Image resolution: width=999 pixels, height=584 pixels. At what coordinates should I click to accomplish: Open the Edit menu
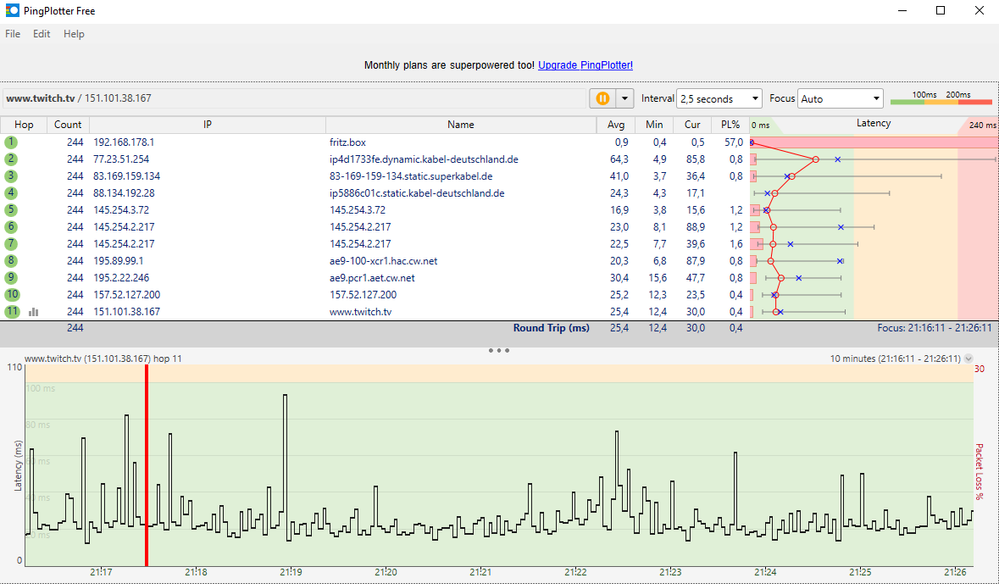pos(41,34)
